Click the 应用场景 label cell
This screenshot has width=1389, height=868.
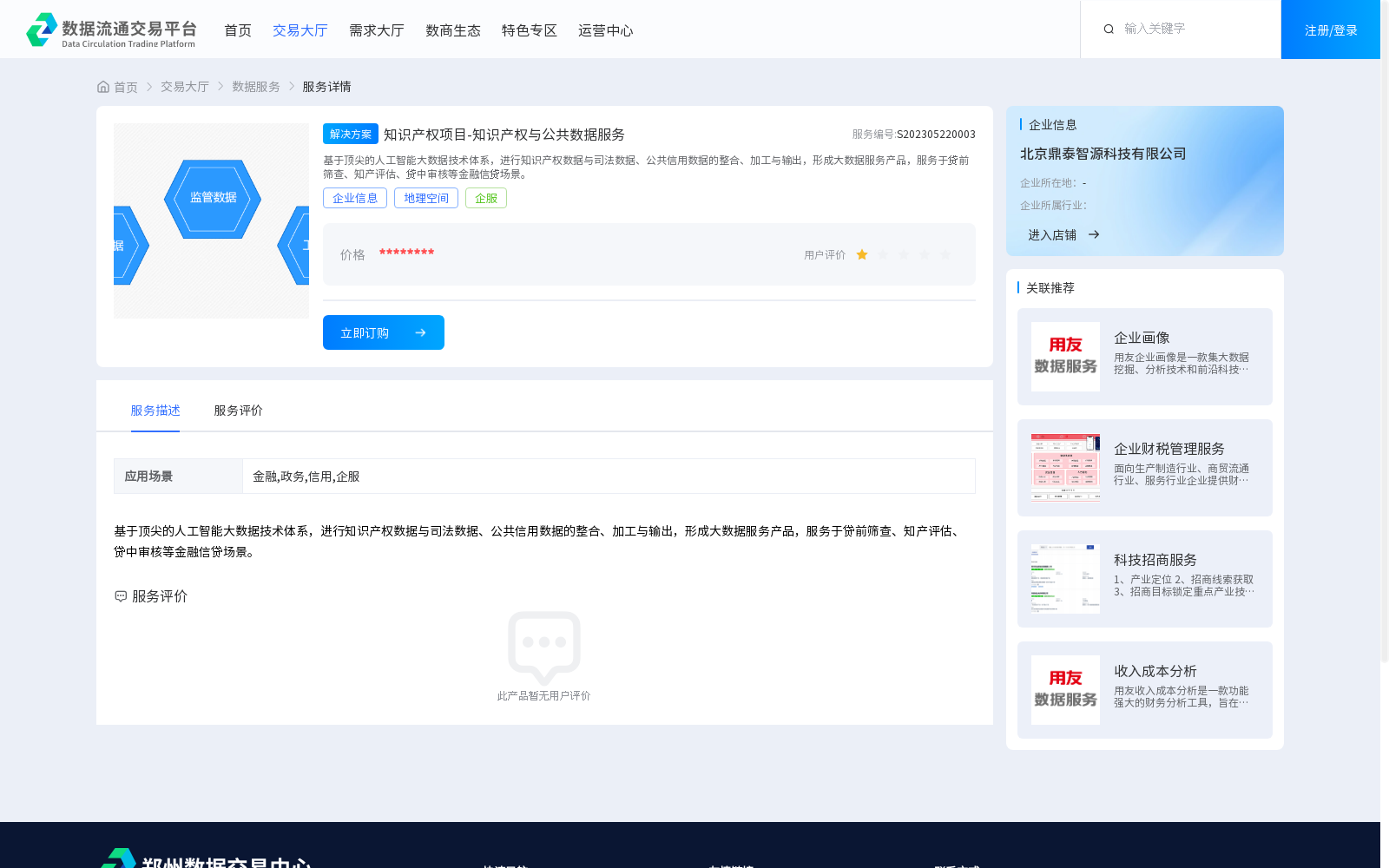pos(178,477)
